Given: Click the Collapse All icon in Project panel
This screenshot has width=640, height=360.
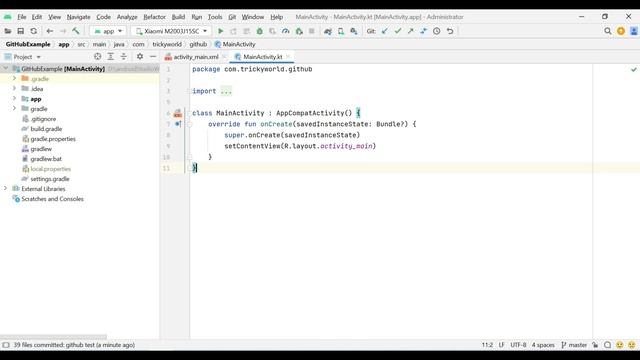Looking at the screenshot, I should pyautogui.click(x=124, y=57).
